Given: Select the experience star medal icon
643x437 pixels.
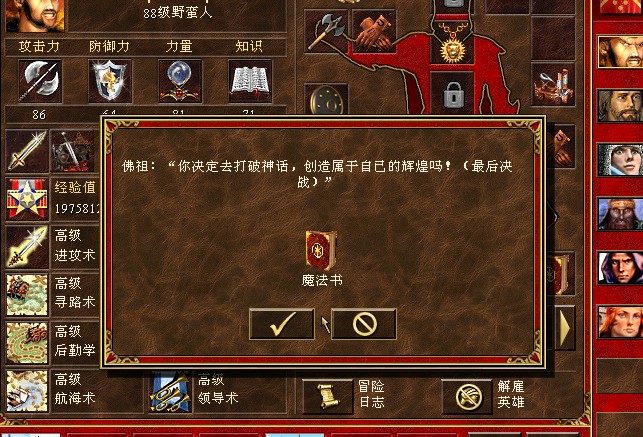Looking at the screenshot, I should [27, 199].
